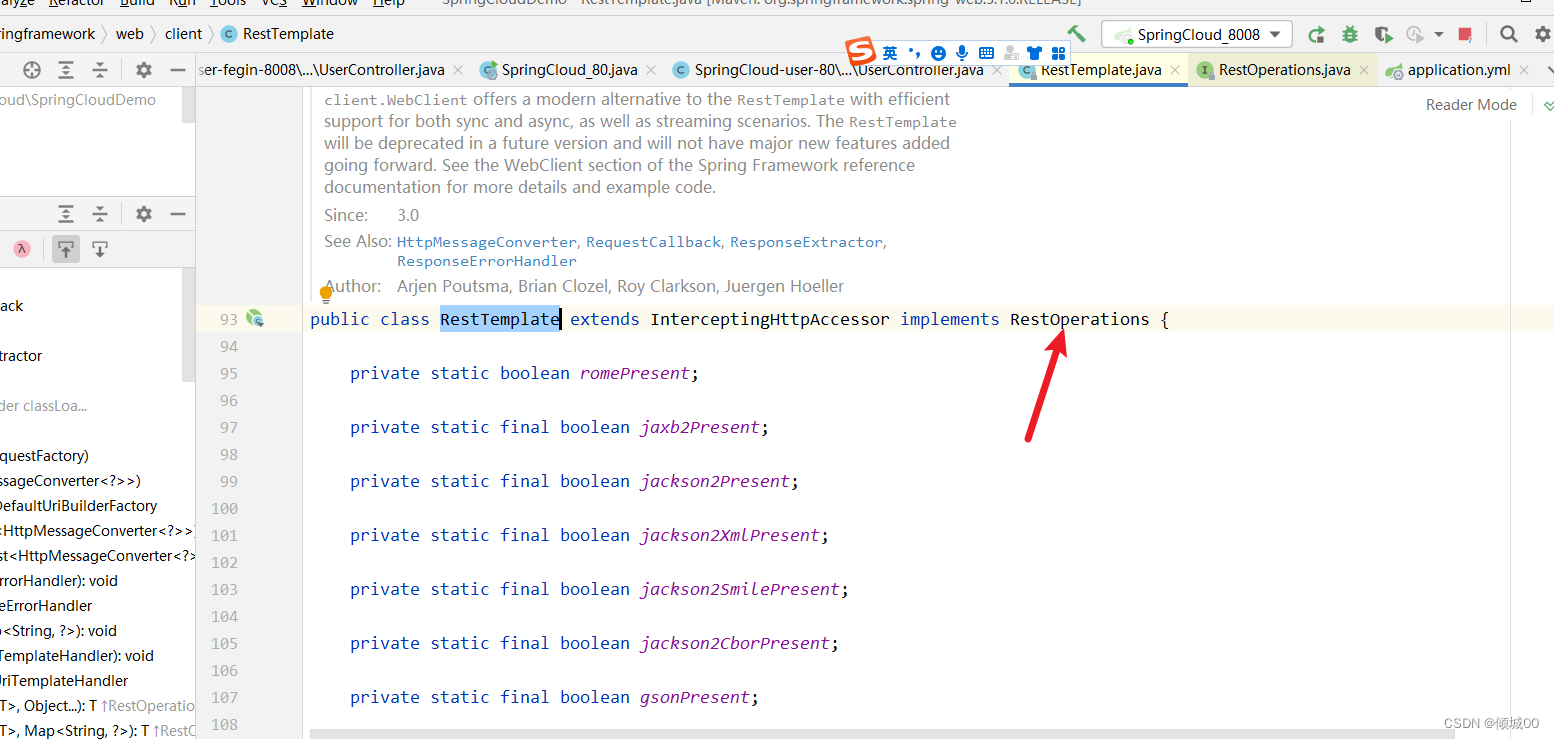Toggle lambdas display in Structure panel
Image resolution: width=1554 pixels, height=739 pixels.
tap(22, 249)
